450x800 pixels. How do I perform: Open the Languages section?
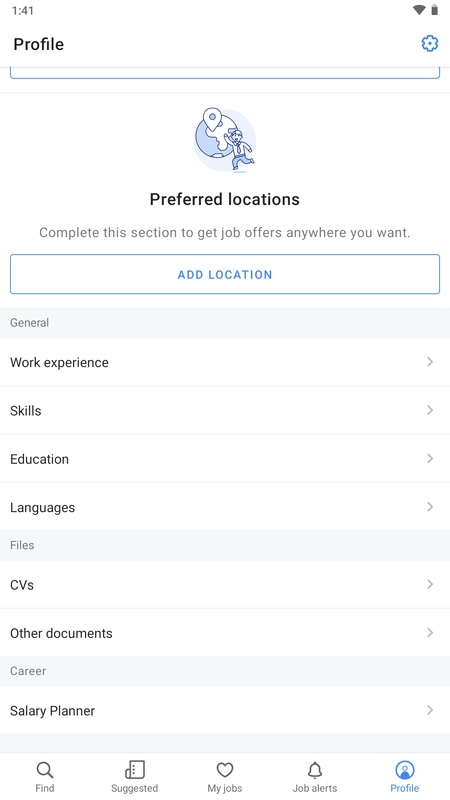tap(225, 507)
